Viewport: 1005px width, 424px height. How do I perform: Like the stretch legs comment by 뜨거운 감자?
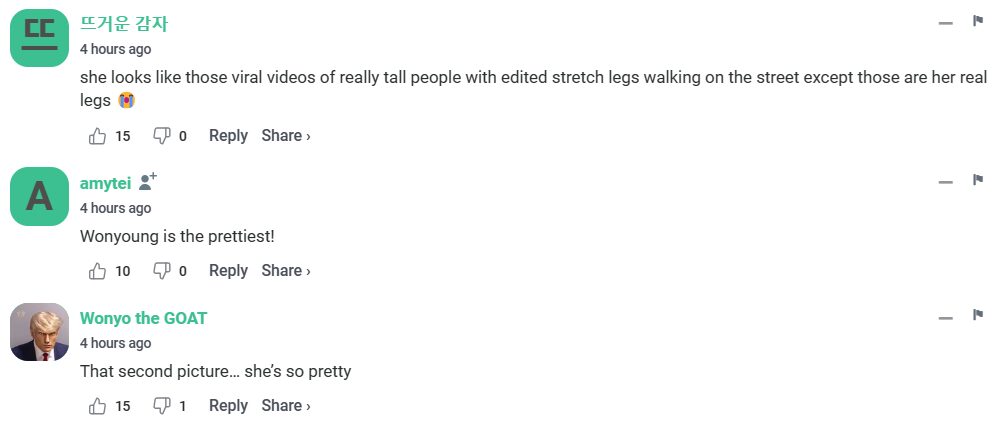[98, 136]
